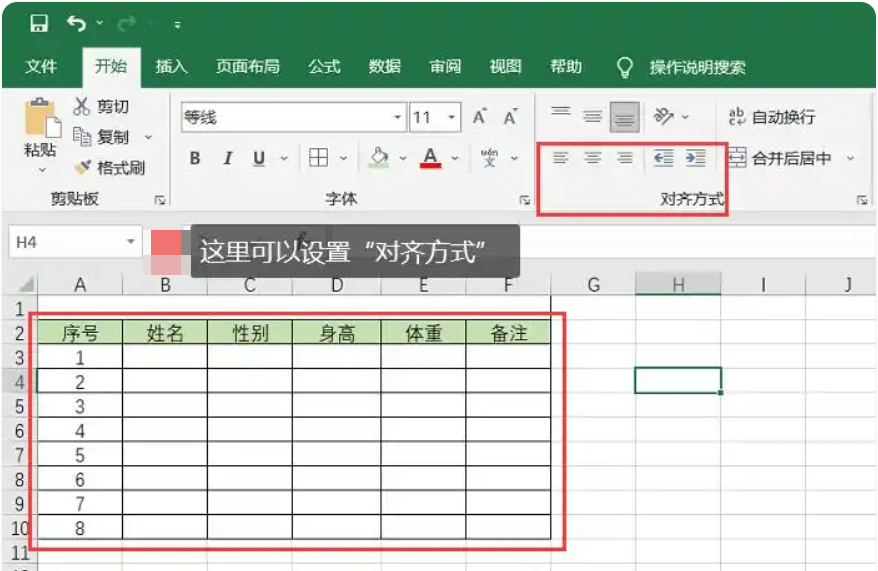Viewport: 878px width, 571px height.
Task: Open the 页面布局 ribbon tab
Action: tap(247, 67)
